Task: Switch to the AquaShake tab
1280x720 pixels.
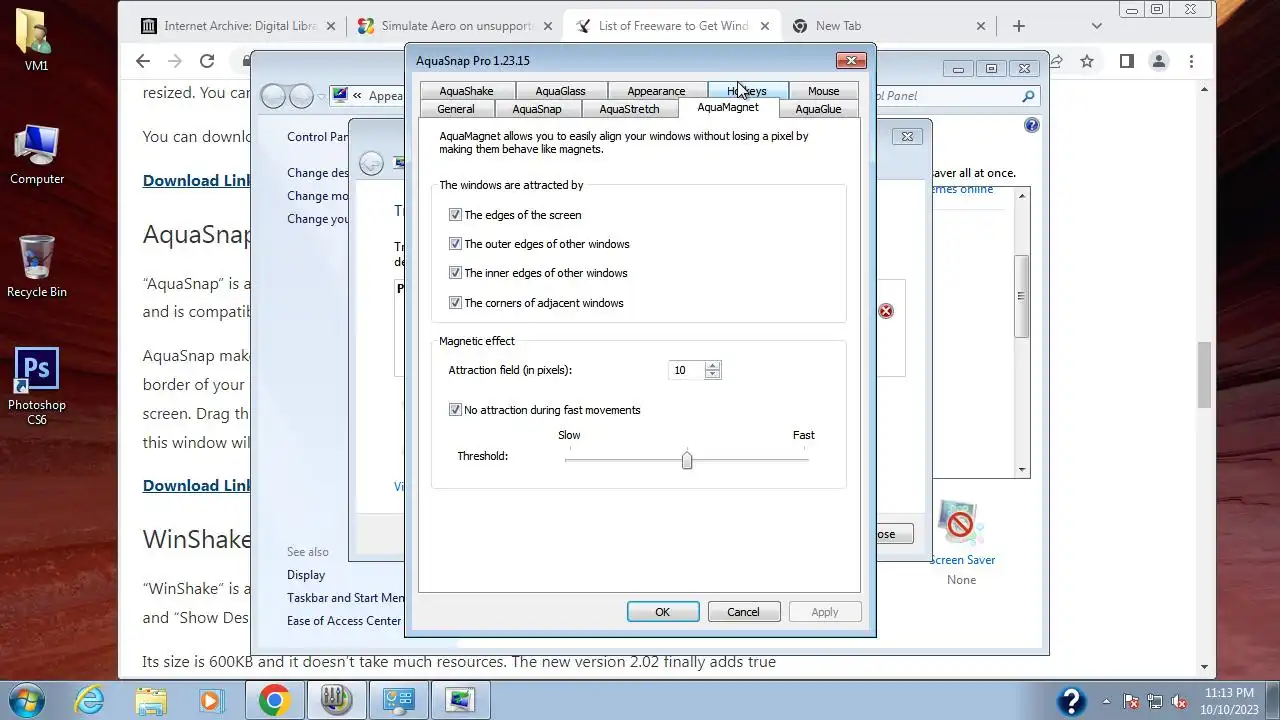Action: 466,91
